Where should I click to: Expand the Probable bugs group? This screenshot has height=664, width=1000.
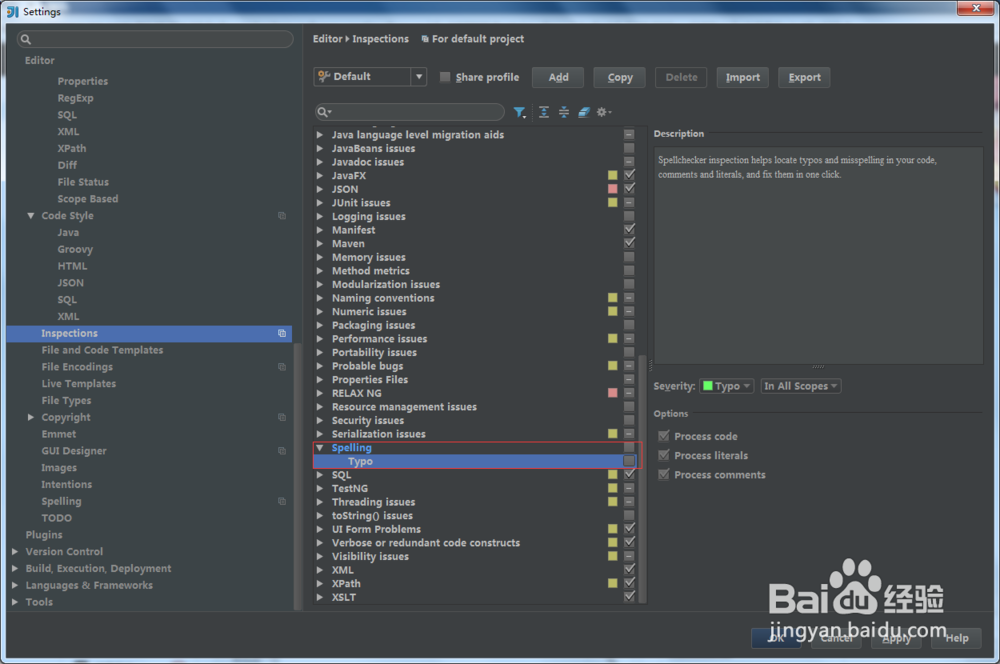point(320,366)
